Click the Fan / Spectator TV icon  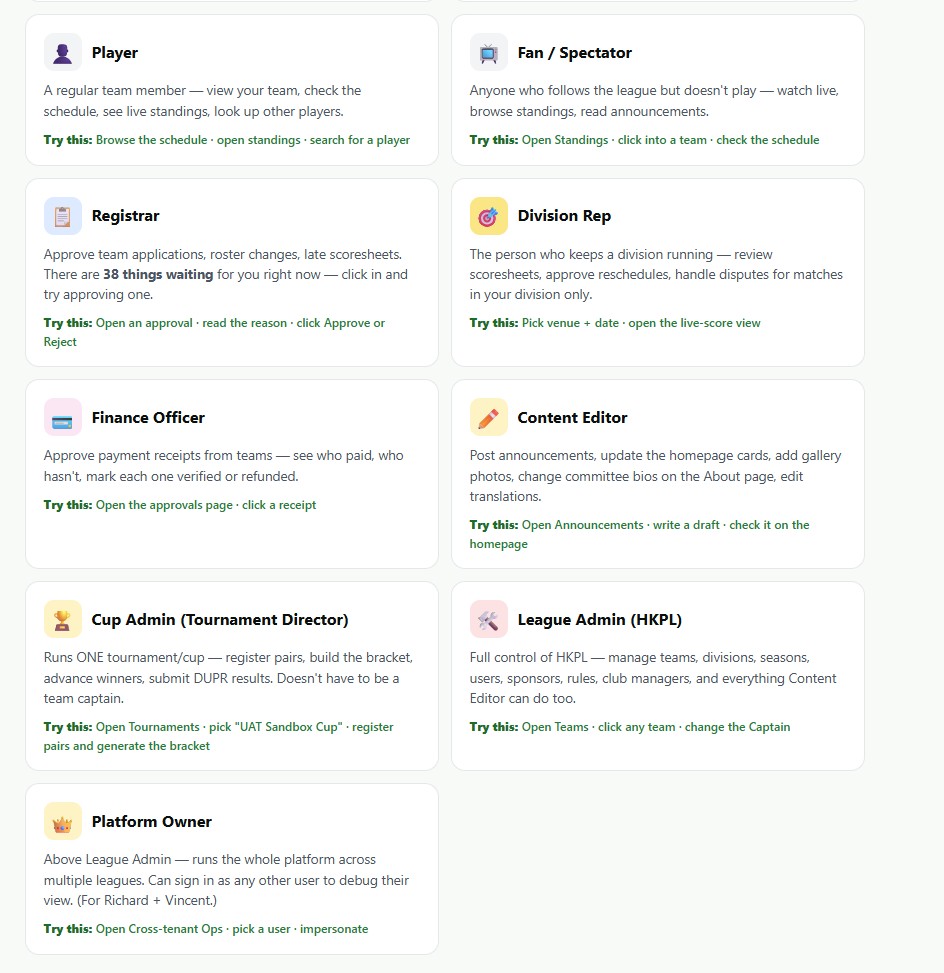point(488,52)
